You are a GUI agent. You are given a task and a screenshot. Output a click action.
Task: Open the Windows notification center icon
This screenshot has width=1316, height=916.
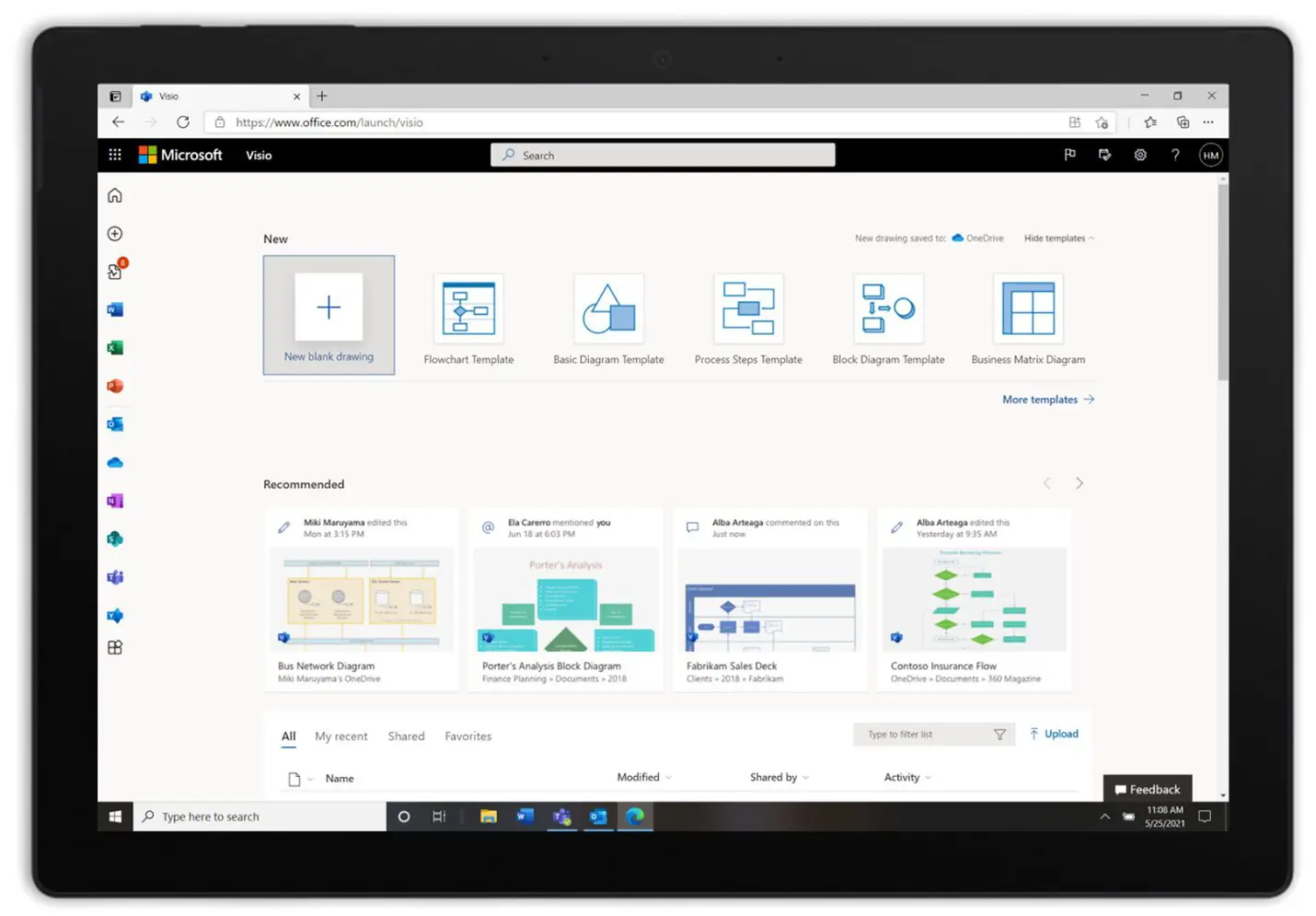[x=1205, y=817]
